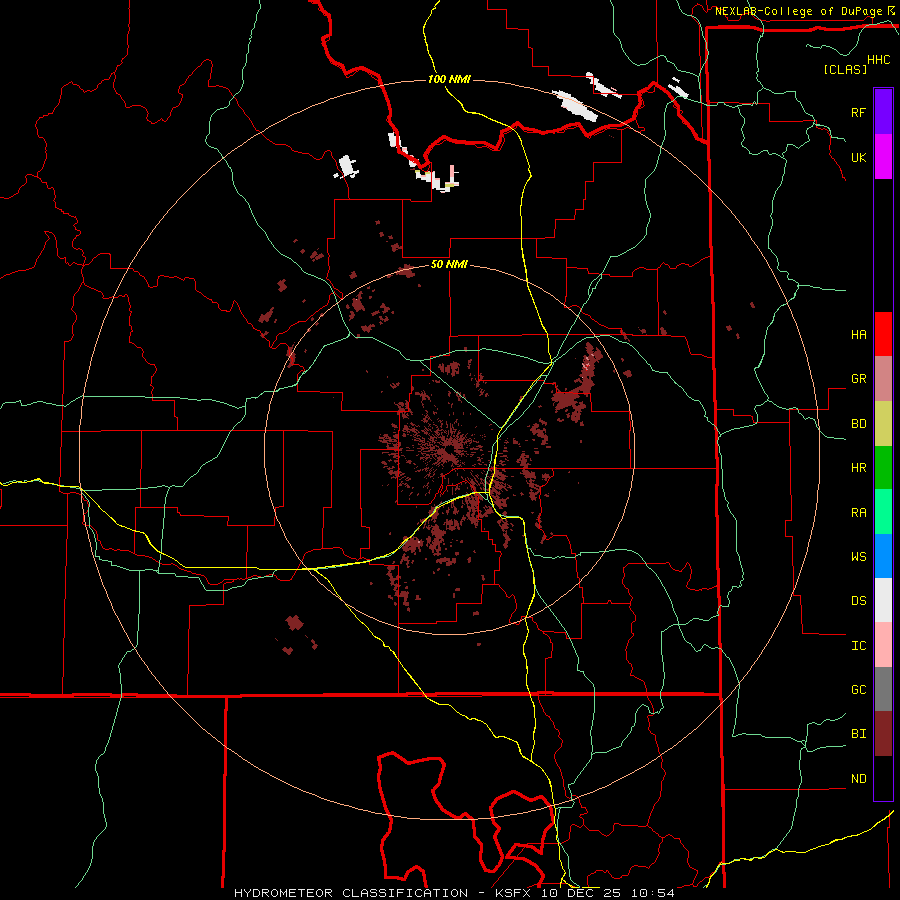The height and width of the screenshot is (900, 900).
Task: Click the IC legend label
Action: coord(858,646)
